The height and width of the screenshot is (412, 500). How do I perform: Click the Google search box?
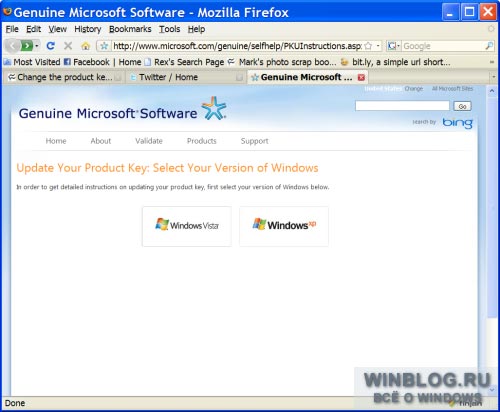click(443, 46)
